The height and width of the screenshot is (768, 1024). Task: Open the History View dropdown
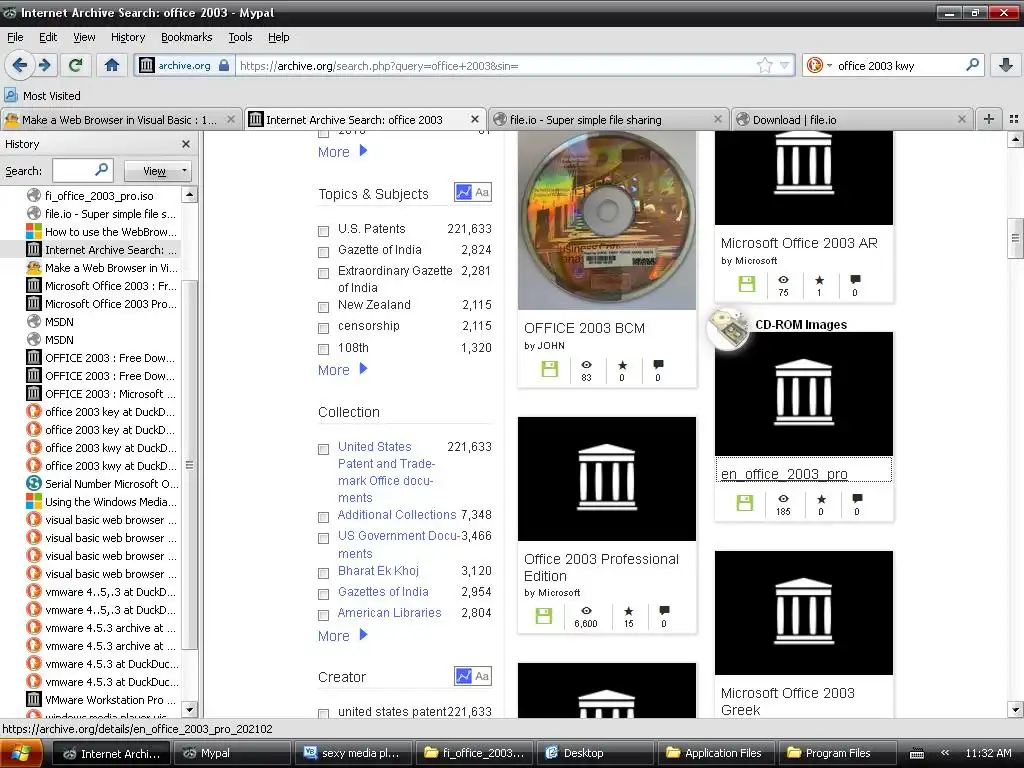click(157, 170)
